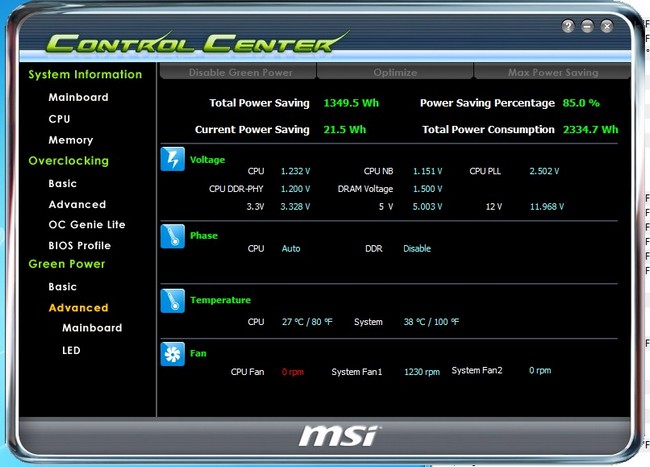Viewport: 650px width, 467px height.
Task: Open CPU page in sidebar
Action: click(x=59, y=119)
